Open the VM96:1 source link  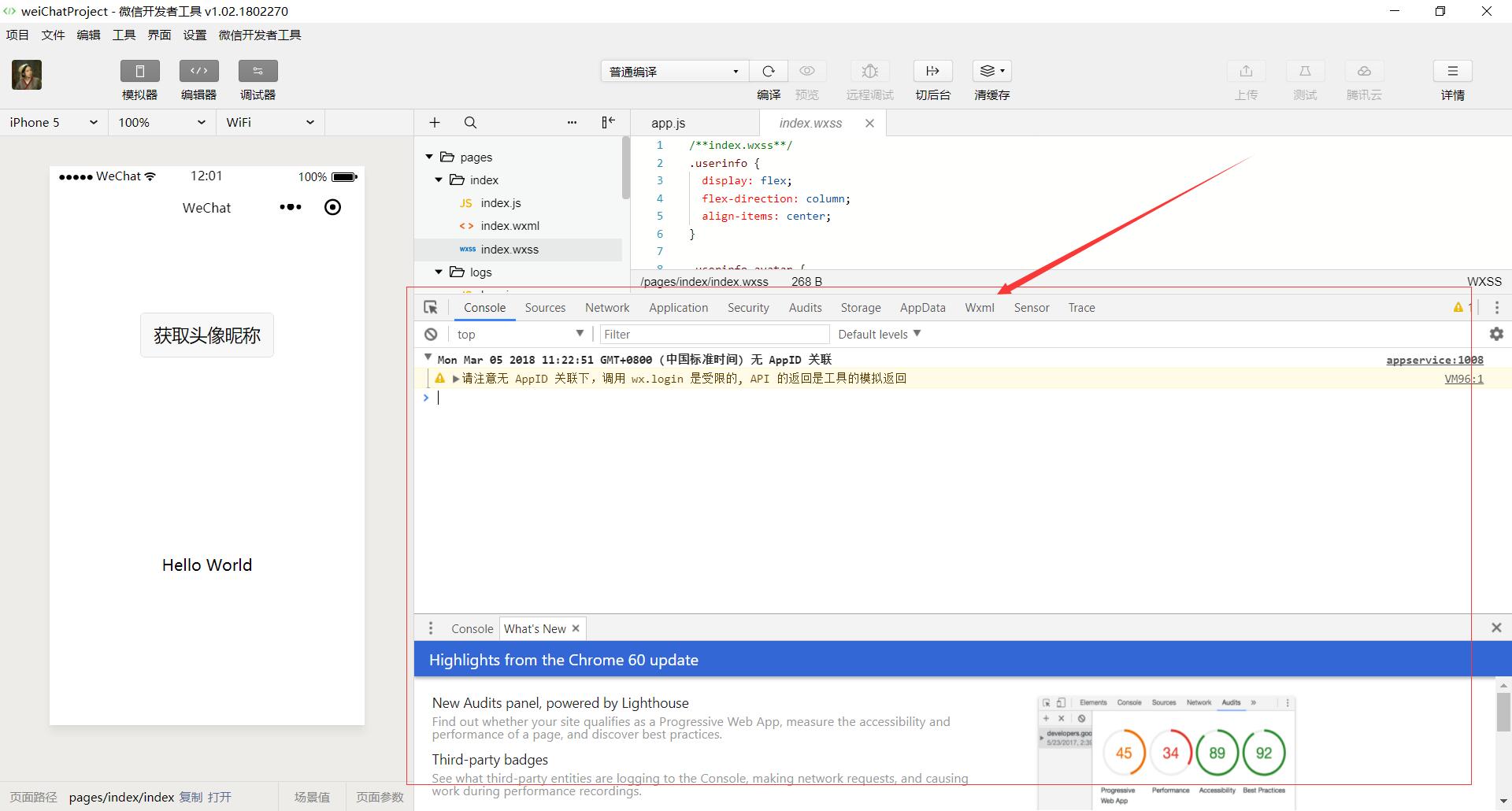click(1464, 379)
